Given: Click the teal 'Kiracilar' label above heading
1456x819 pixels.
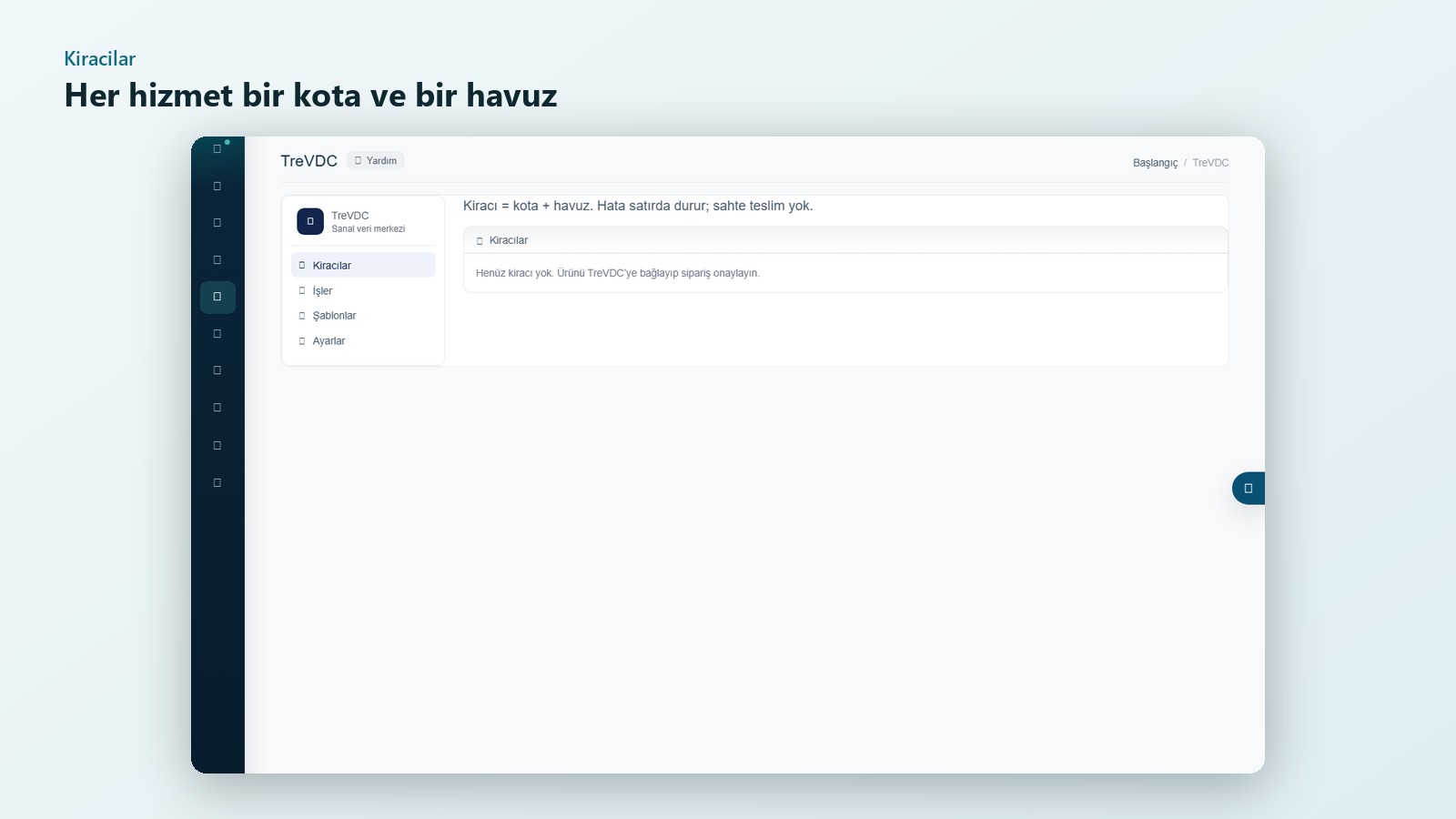Looking at the screenshot, I should point(99,58).
